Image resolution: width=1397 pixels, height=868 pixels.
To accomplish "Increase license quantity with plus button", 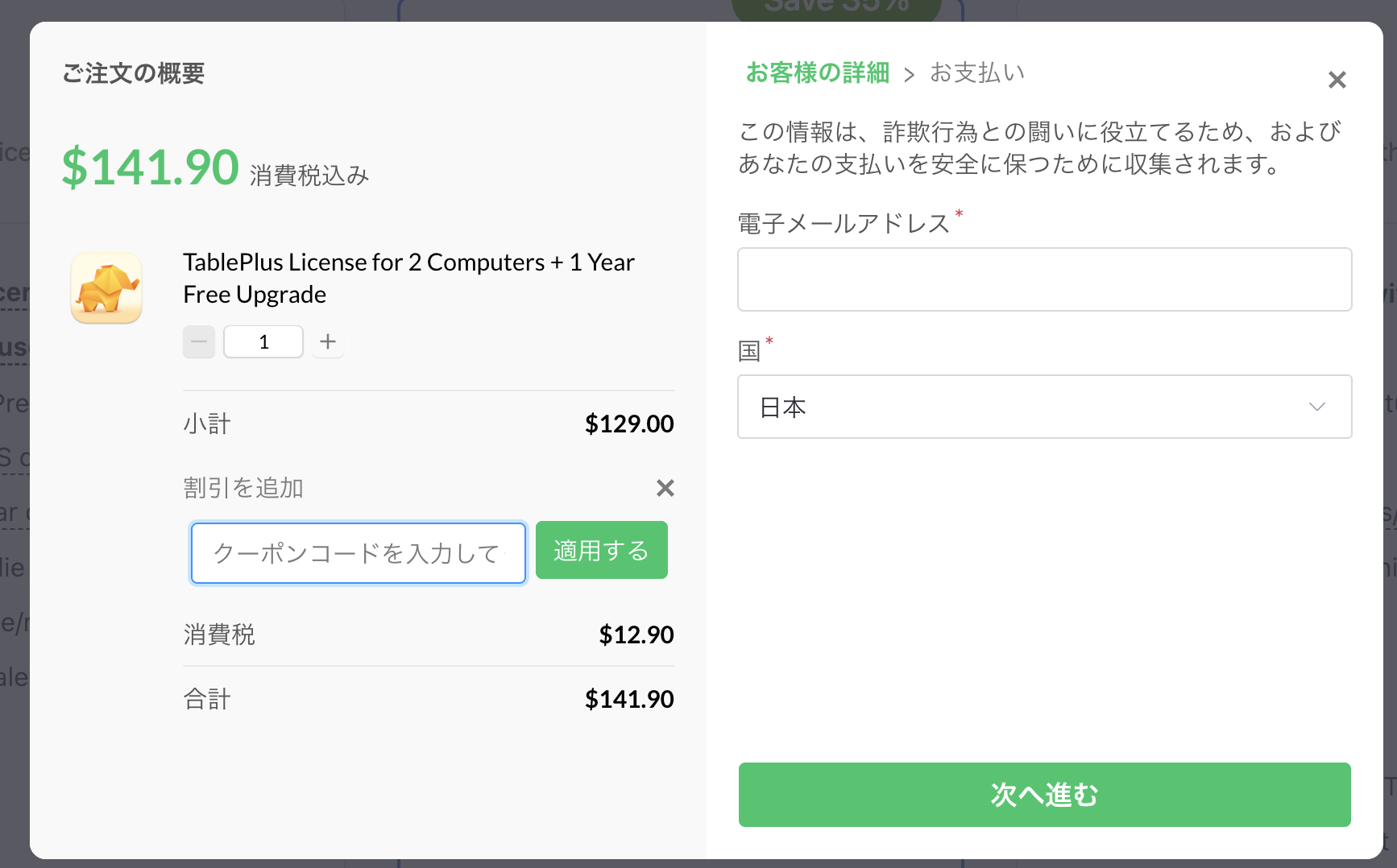I will tap(328, 342).
